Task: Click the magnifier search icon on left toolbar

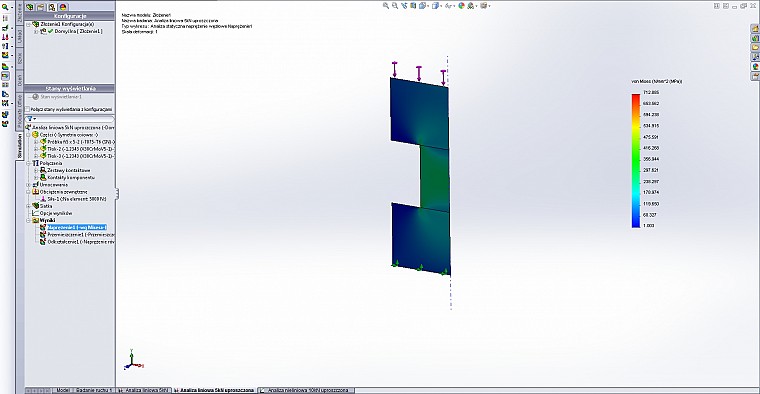Action: pyautogui.click(x=5, y=8)
